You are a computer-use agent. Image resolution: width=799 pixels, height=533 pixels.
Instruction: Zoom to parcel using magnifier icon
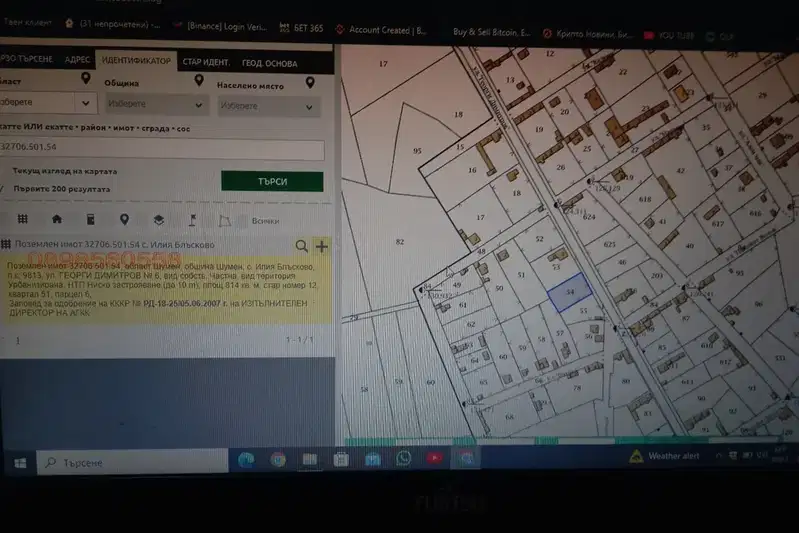pos(302,246)
